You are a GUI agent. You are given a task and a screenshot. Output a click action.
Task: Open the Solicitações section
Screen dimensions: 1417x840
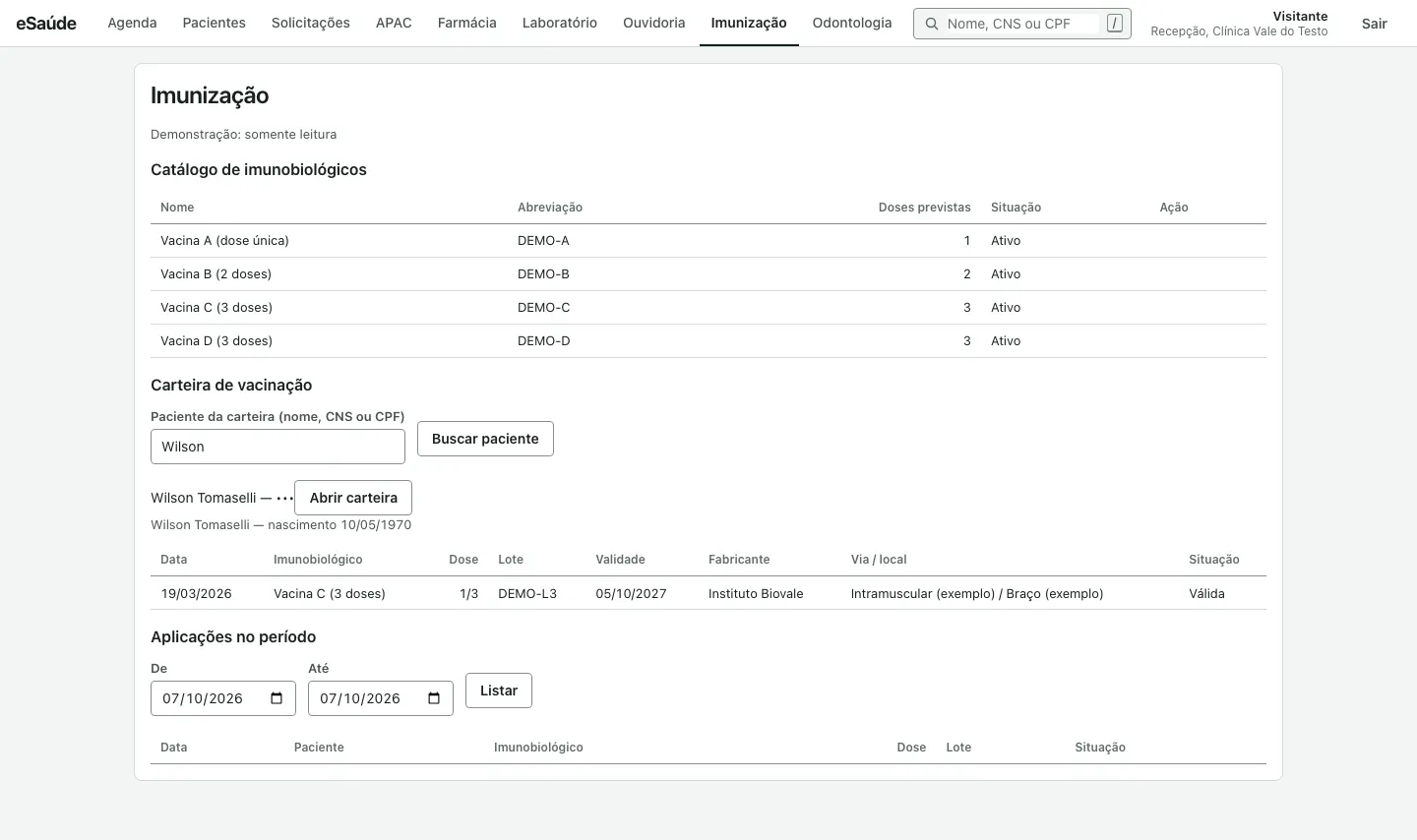click(x=311, y=23)
